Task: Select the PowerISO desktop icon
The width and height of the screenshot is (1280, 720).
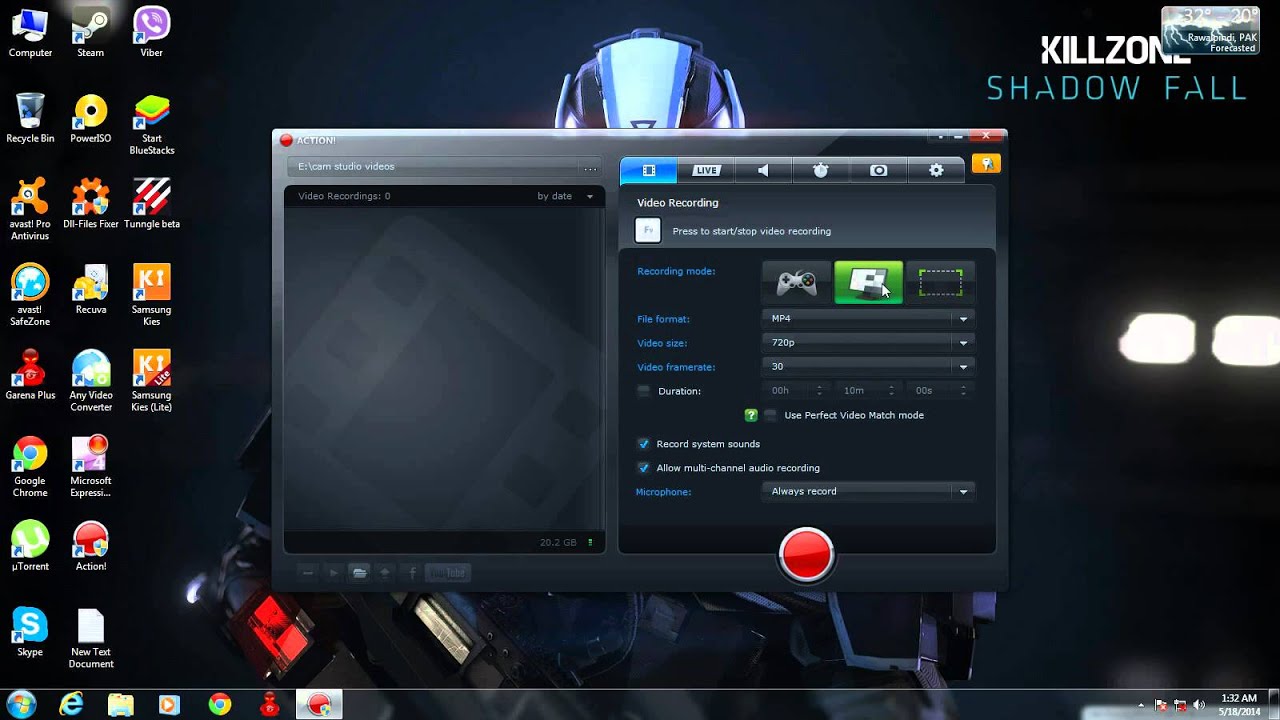Action: click(91, 118)
